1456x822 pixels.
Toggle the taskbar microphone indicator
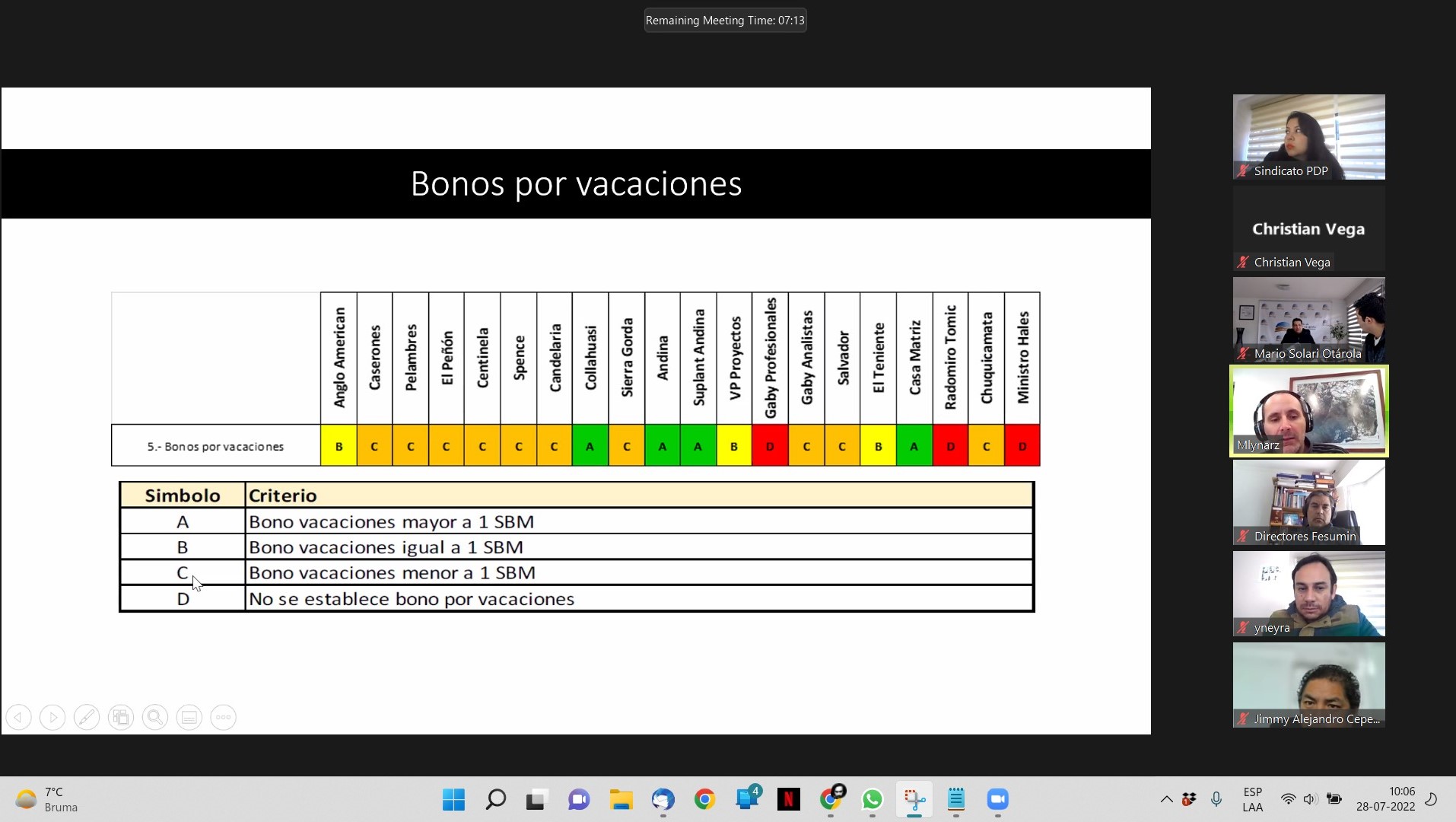1216,799
